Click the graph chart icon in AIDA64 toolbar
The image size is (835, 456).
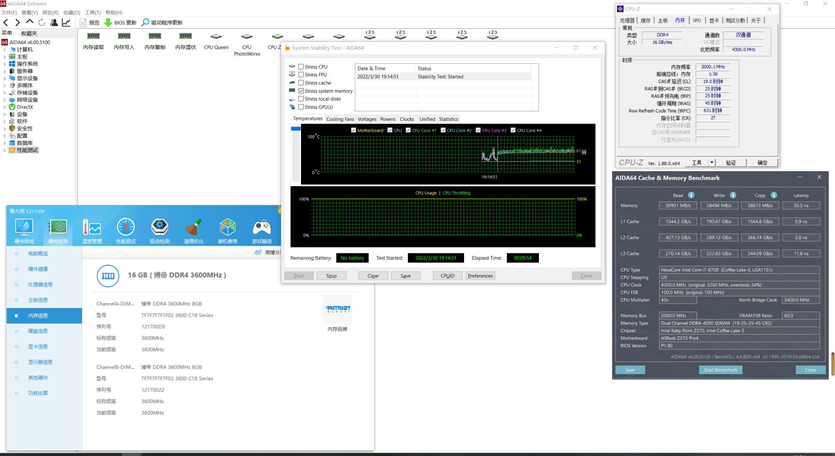[x=66, y=22]
